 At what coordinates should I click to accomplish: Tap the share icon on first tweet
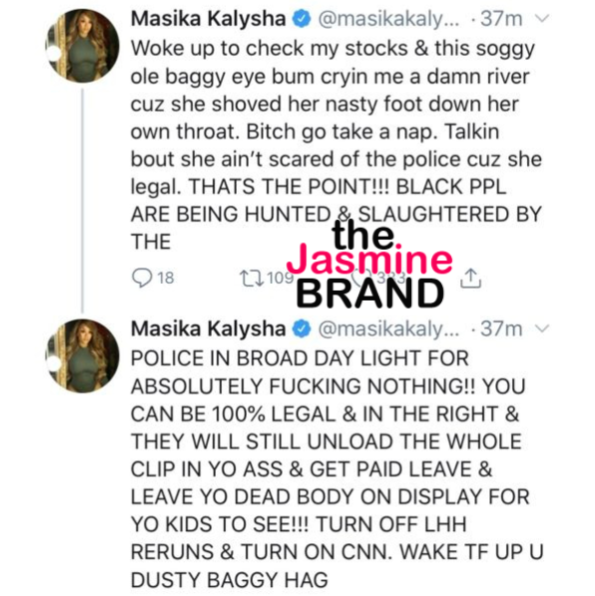coord(471,278)
